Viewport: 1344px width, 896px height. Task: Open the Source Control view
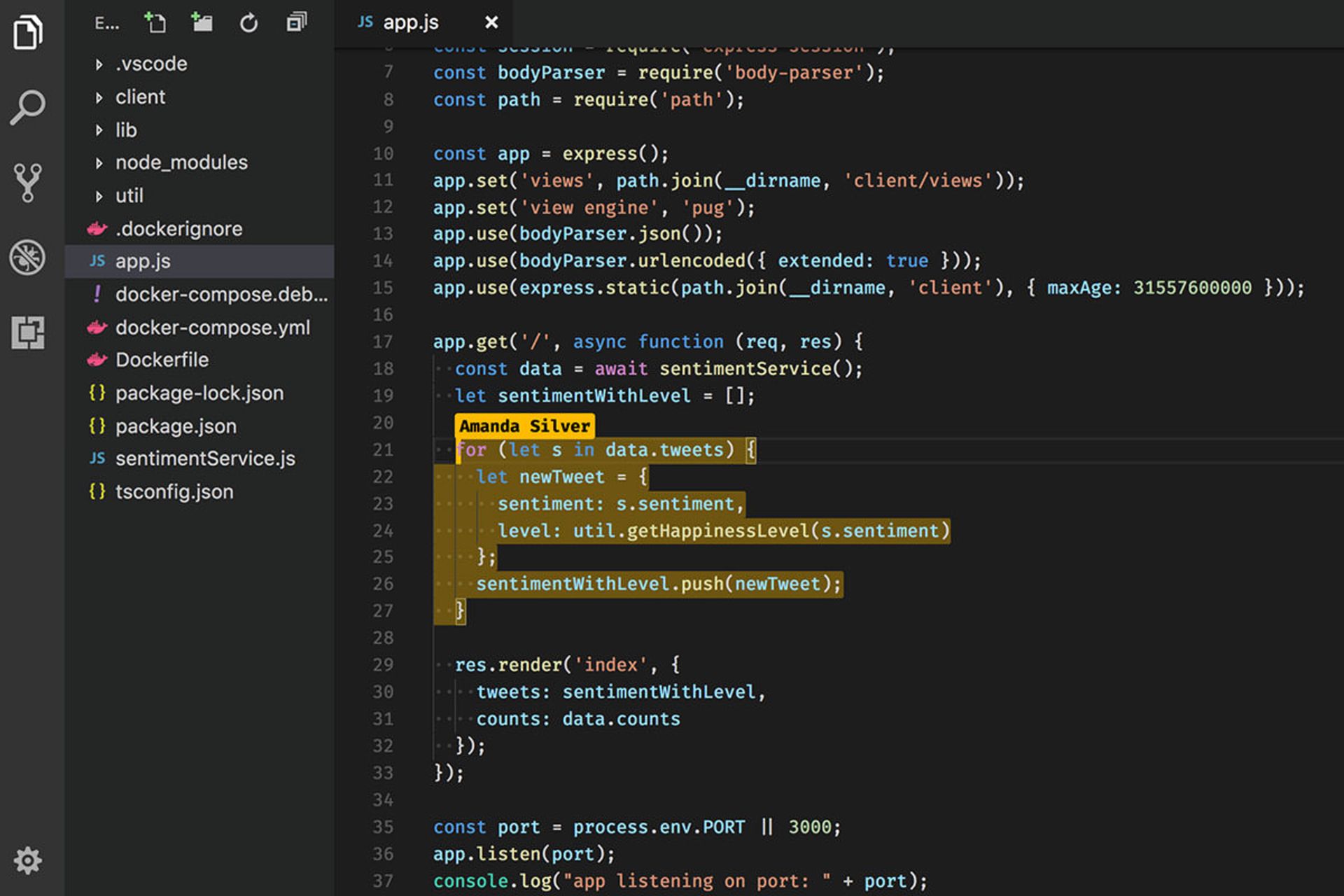(28, 182)
